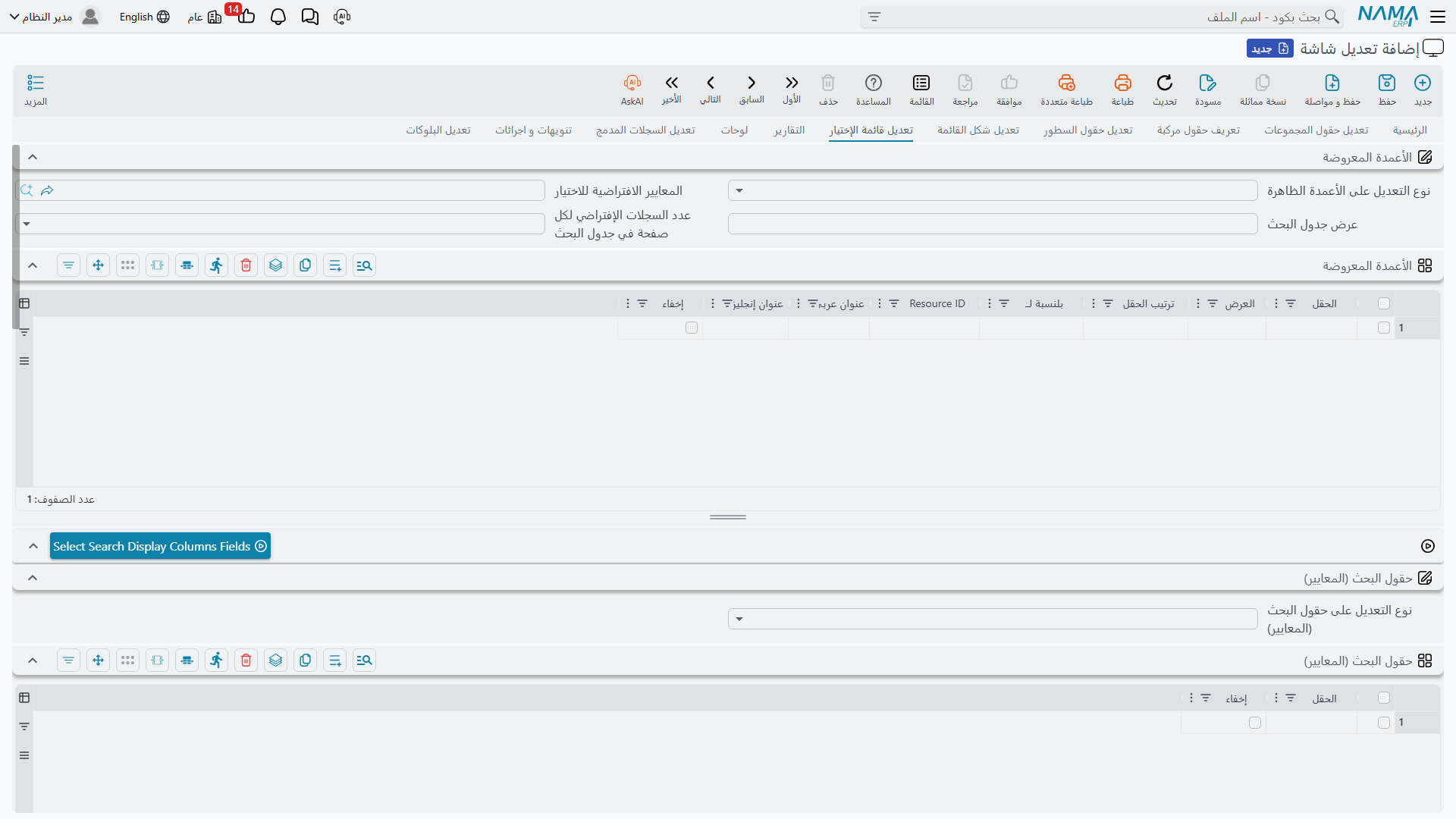The image size is (1456, 819).
Task: Open the More (المزيد) menu icon
Action: coord(36,83)
